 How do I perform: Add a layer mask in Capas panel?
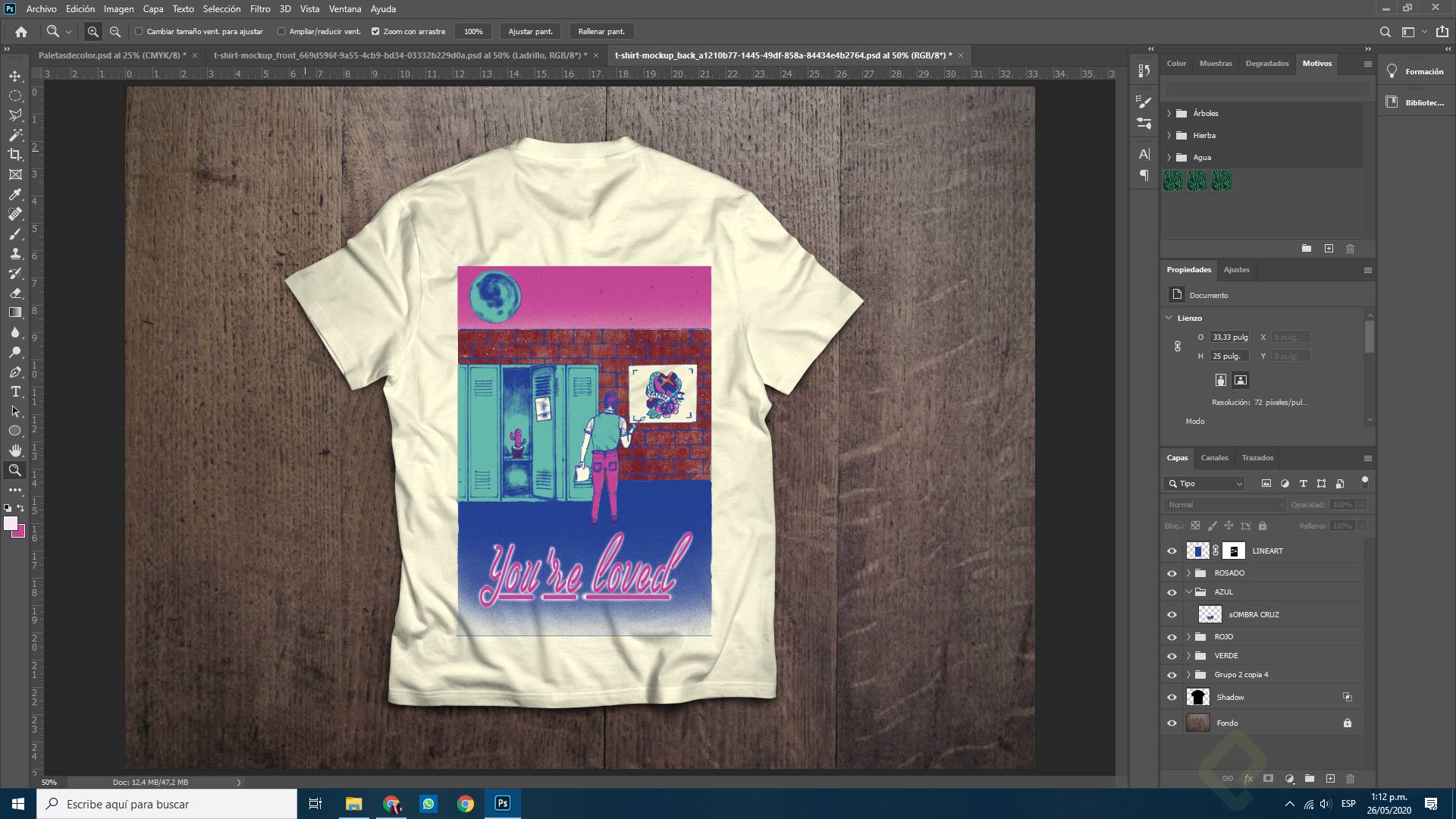(x=1268, y=779)
